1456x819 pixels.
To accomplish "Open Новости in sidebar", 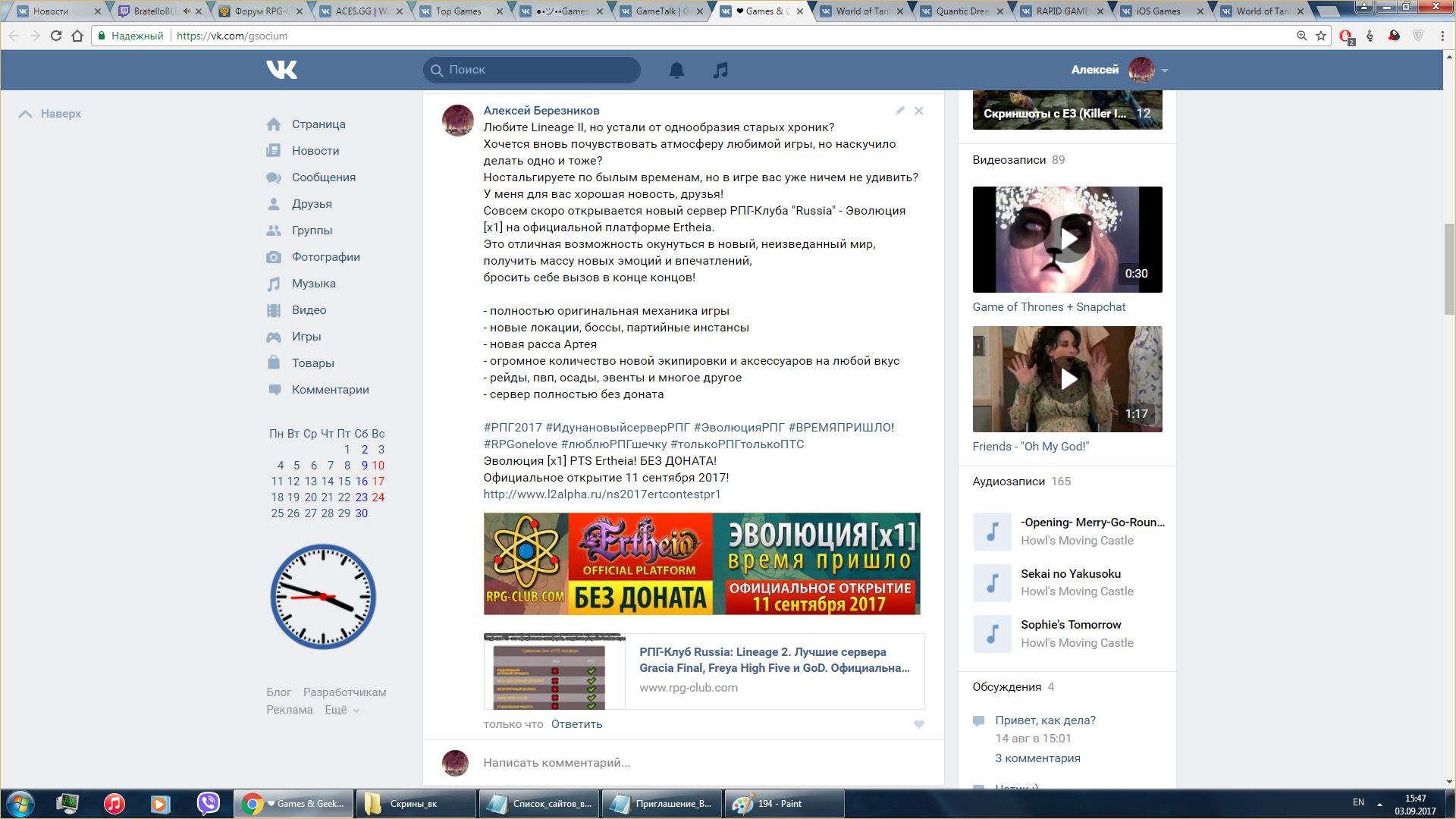I will coord(315,151).
